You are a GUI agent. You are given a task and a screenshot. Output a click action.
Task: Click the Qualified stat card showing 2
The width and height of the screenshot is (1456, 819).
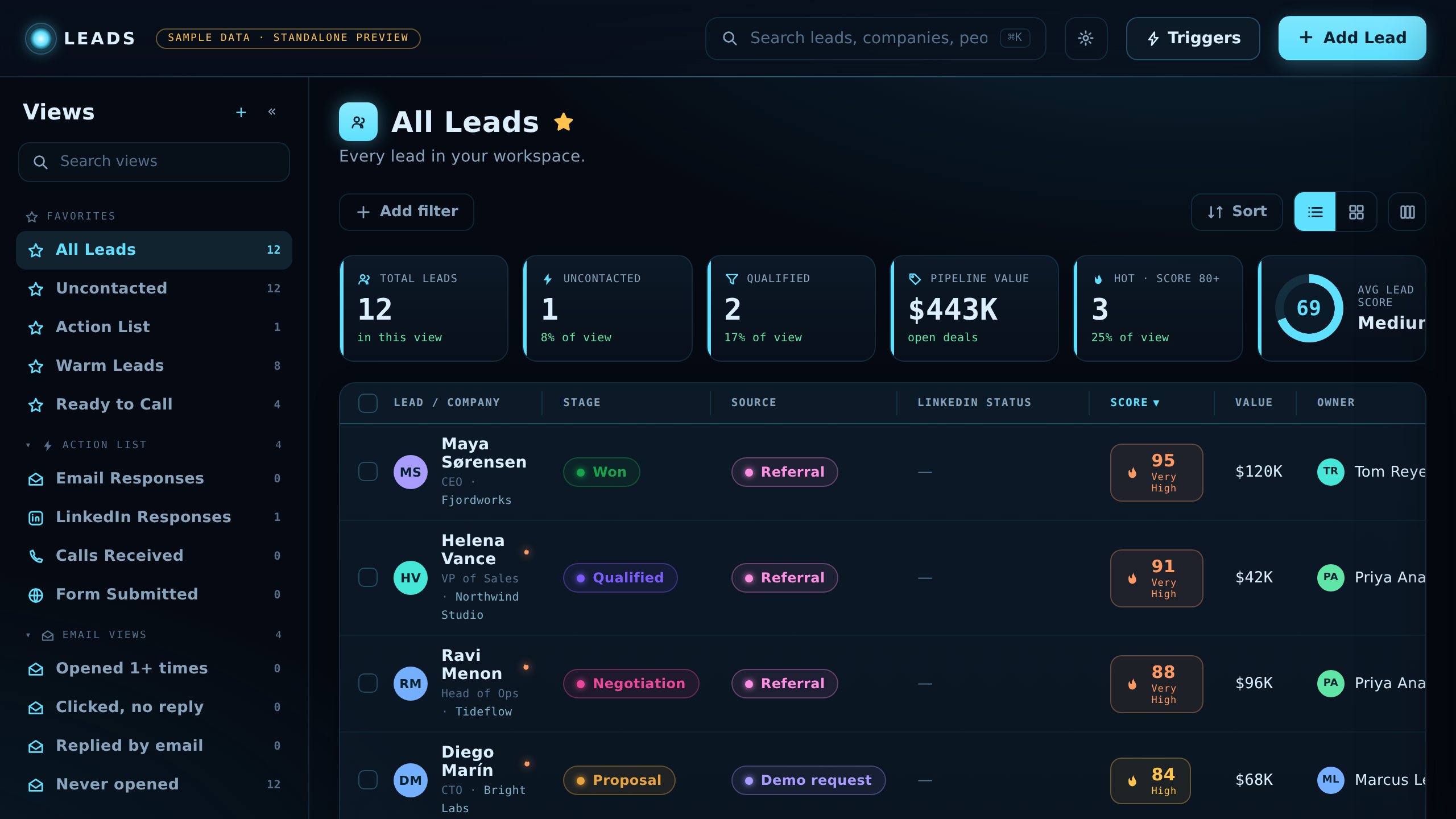(791, 308)
